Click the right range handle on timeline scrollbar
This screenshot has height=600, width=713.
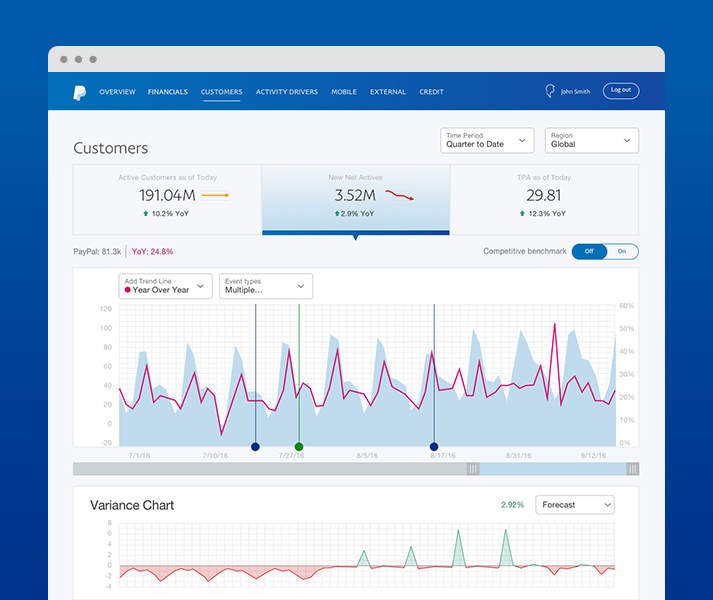pos(632,469)
